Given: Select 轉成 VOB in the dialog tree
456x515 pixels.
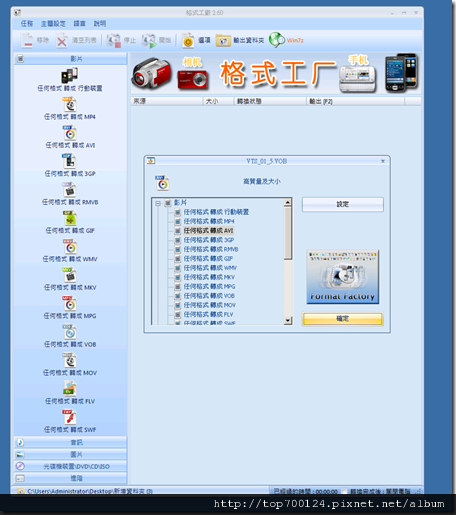Looking at the screenshot, I should [x=209, y=296].
